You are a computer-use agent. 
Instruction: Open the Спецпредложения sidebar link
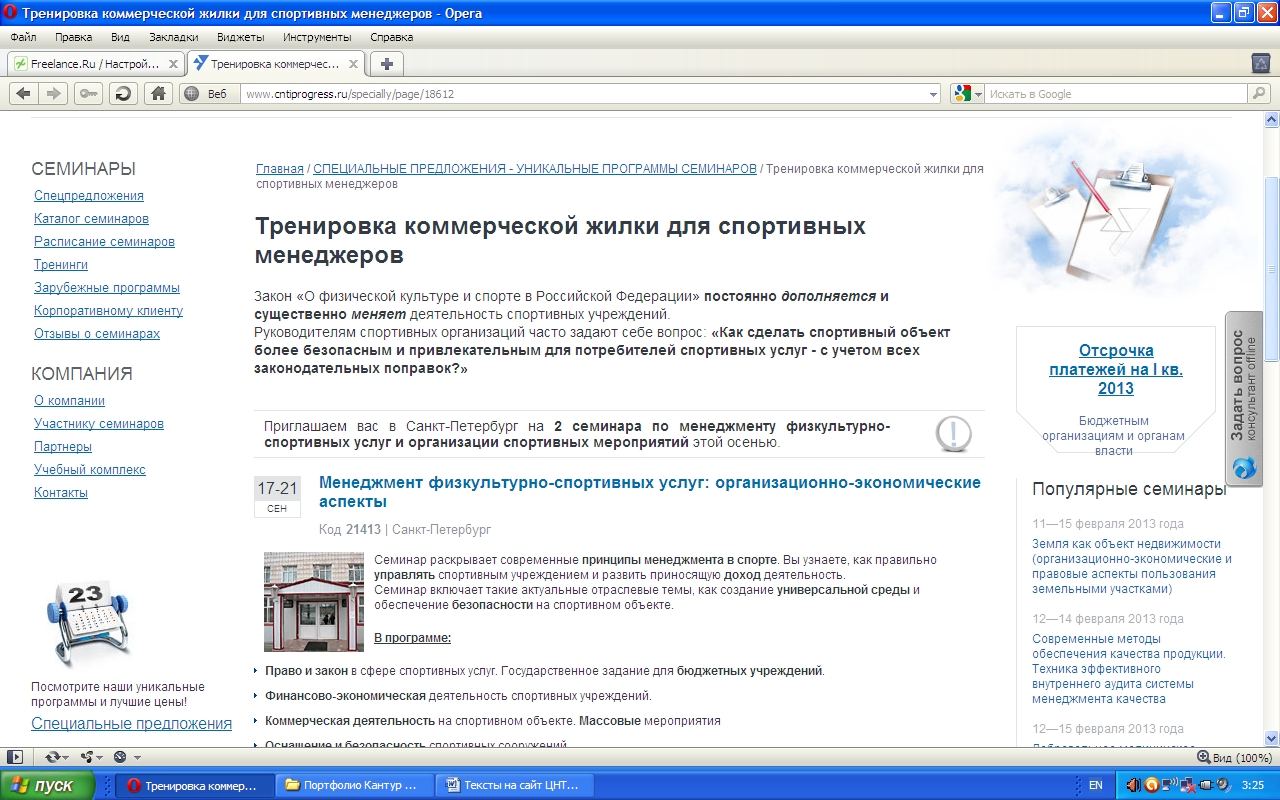pos(89,196)
